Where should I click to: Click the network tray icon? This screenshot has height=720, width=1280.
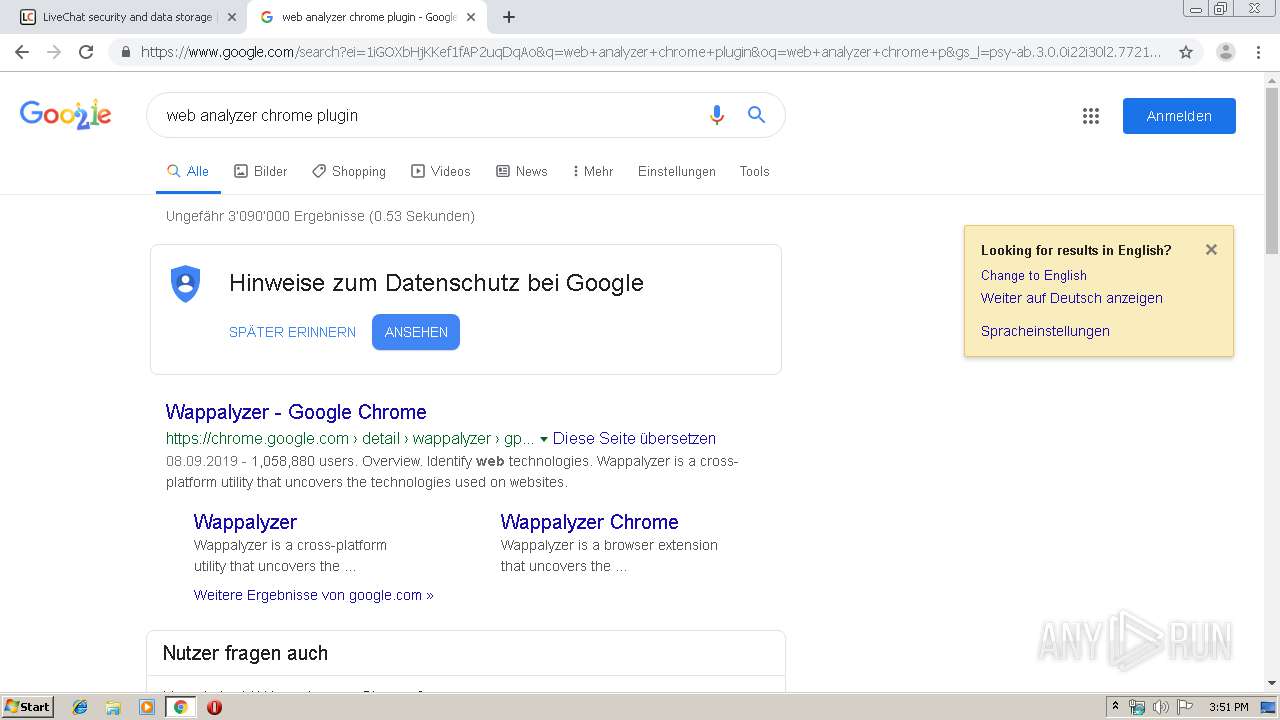(x=1137, y=707)
